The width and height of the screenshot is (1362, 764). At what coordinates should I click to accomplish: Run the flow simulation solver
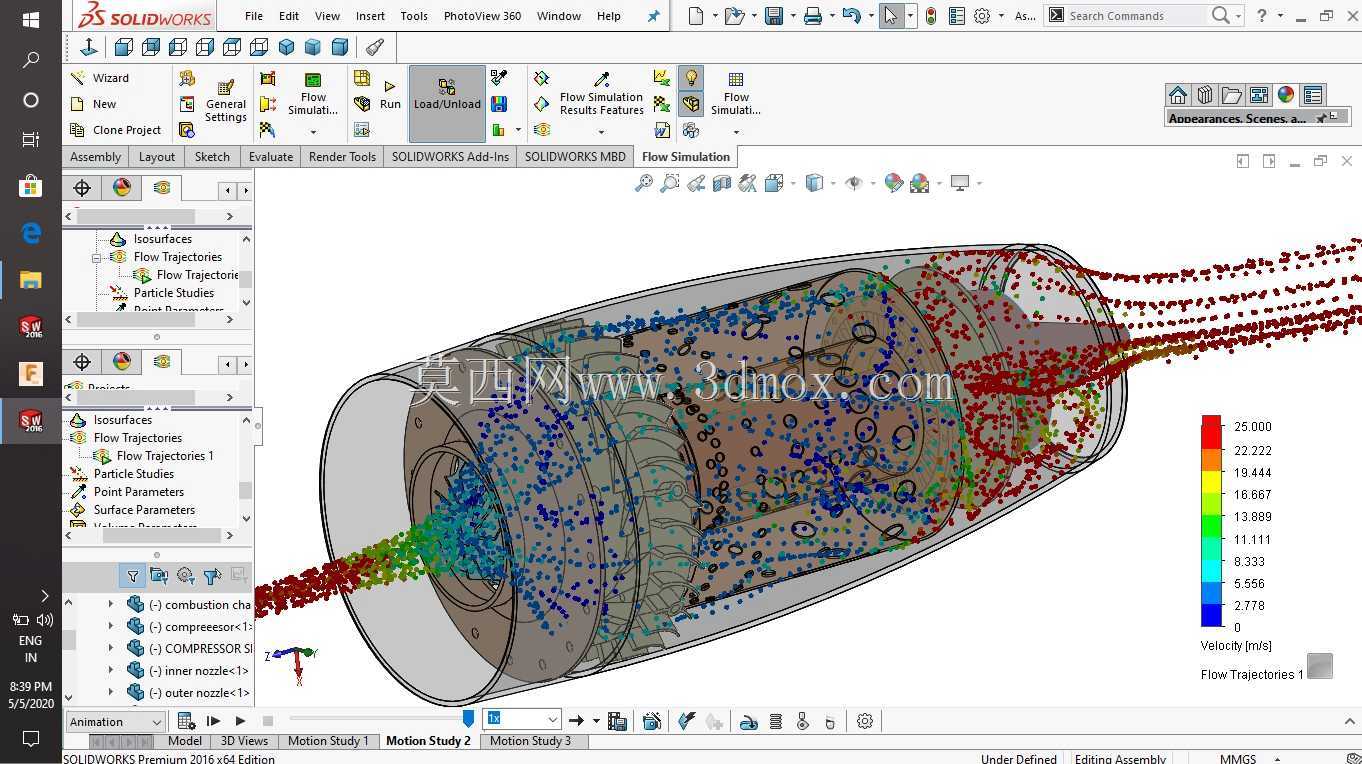coord(390,95)
